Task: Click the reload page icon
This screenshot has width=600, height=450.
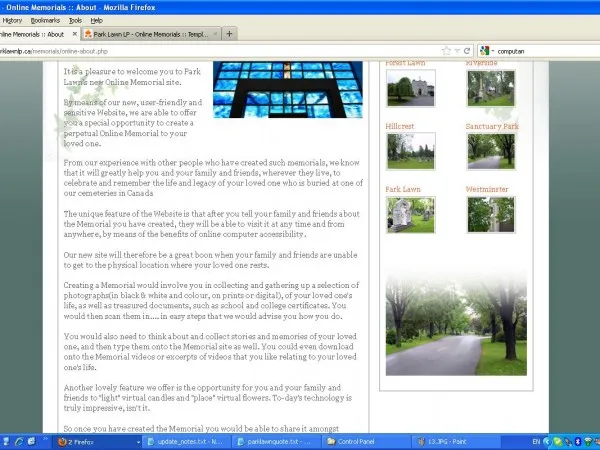Action: pyautogui.click(x=467, y=50)
